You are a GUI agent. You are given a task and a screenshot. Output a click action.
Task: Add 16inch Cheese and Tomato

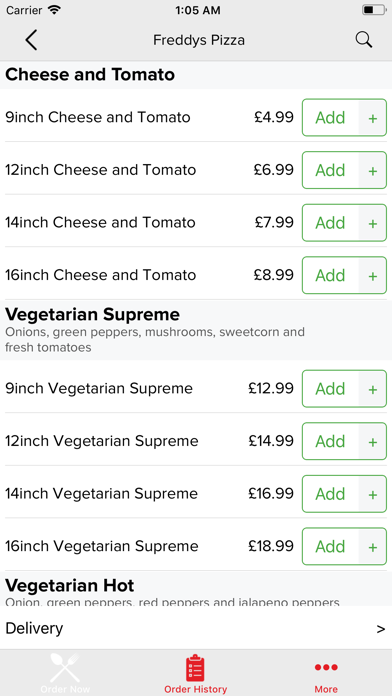click(330, 275)
